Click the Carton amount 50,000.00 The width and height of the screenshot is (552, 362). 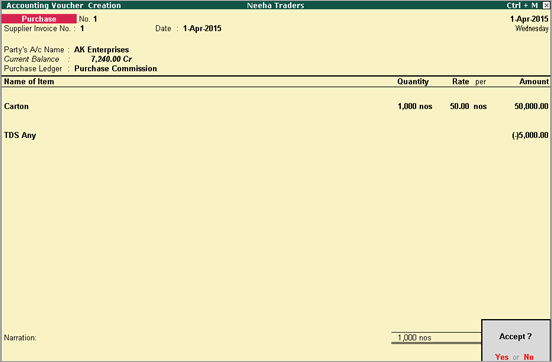(531, 106)
